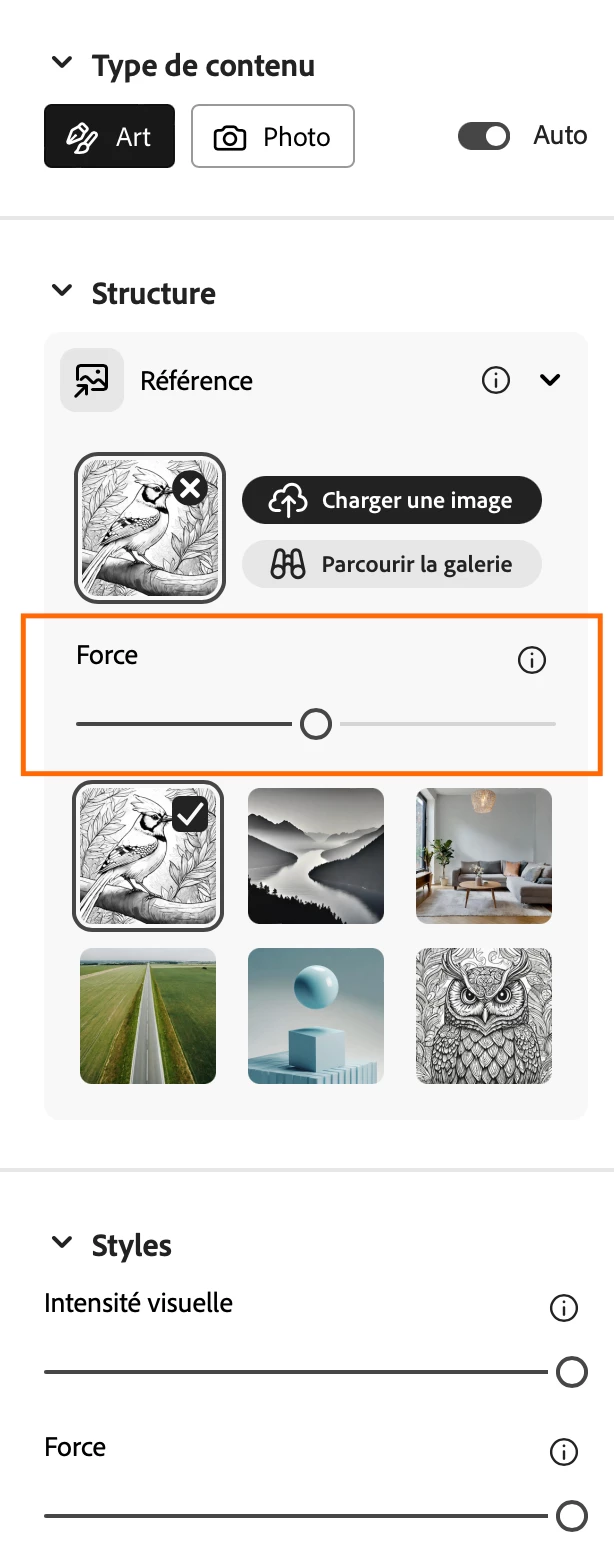Screen dimensions: 614x1566
Task: Collapse the Type de contenu section
Action: tap(62, 63)
